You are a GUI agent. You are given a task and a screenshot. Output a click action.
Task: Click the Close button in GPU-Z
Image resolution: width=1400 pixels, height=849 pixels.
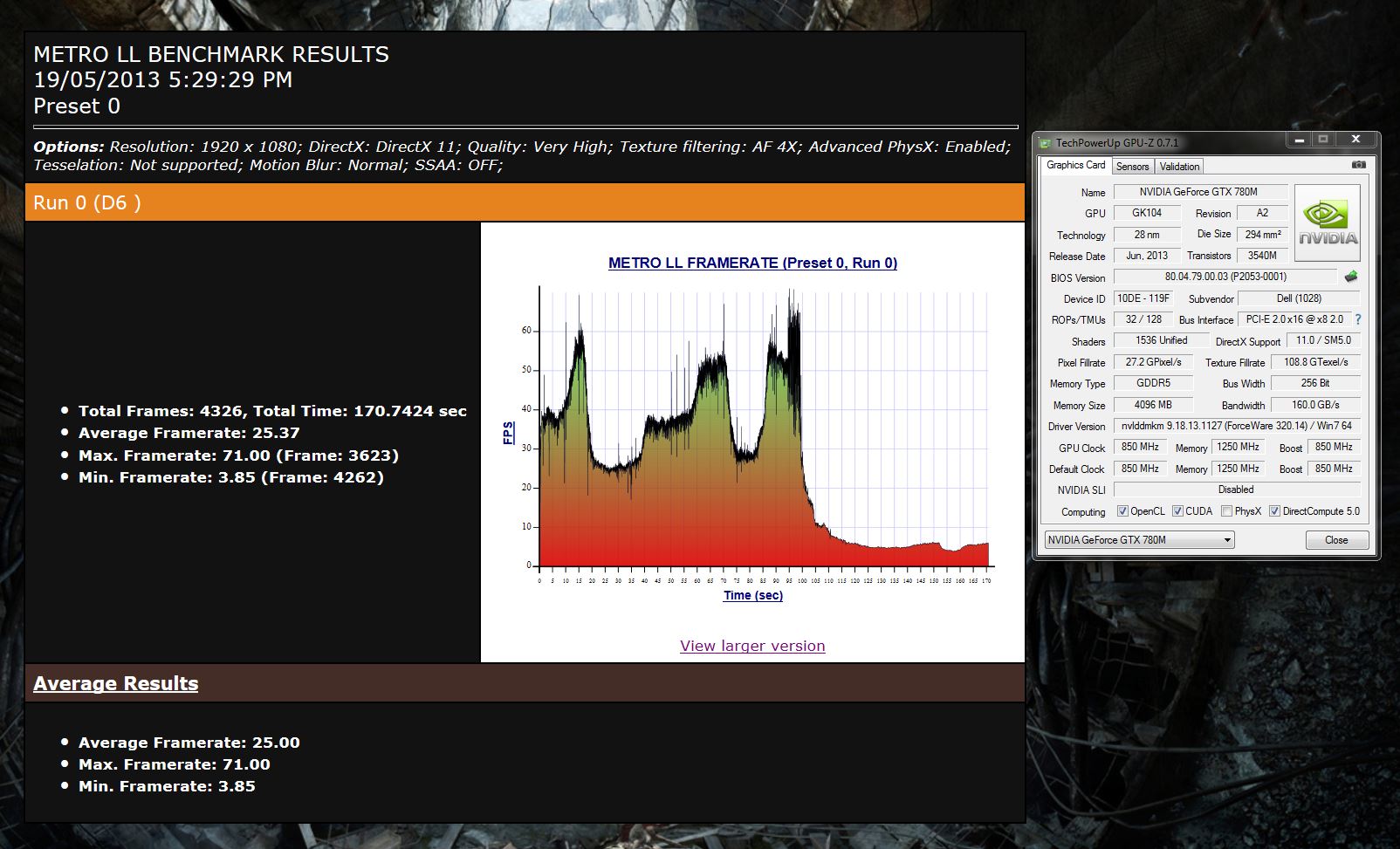1336,540
